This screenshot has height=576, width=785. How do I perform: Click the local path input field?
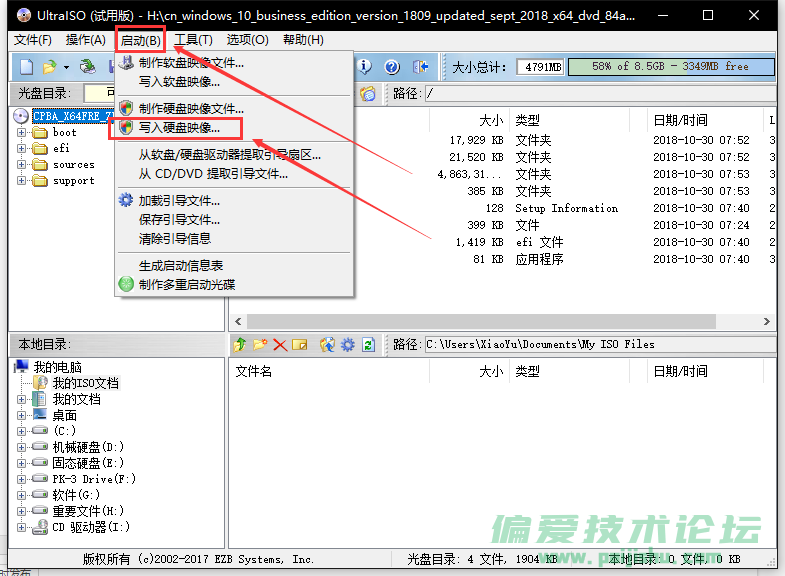tap(595, 344)
